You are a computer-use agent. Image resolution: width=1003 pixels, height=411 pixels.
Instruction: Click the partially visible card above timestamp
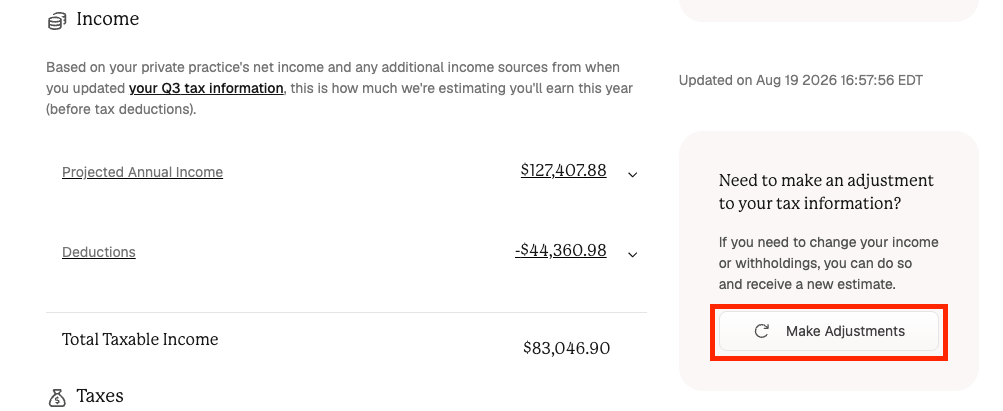(x=828, y=10)
